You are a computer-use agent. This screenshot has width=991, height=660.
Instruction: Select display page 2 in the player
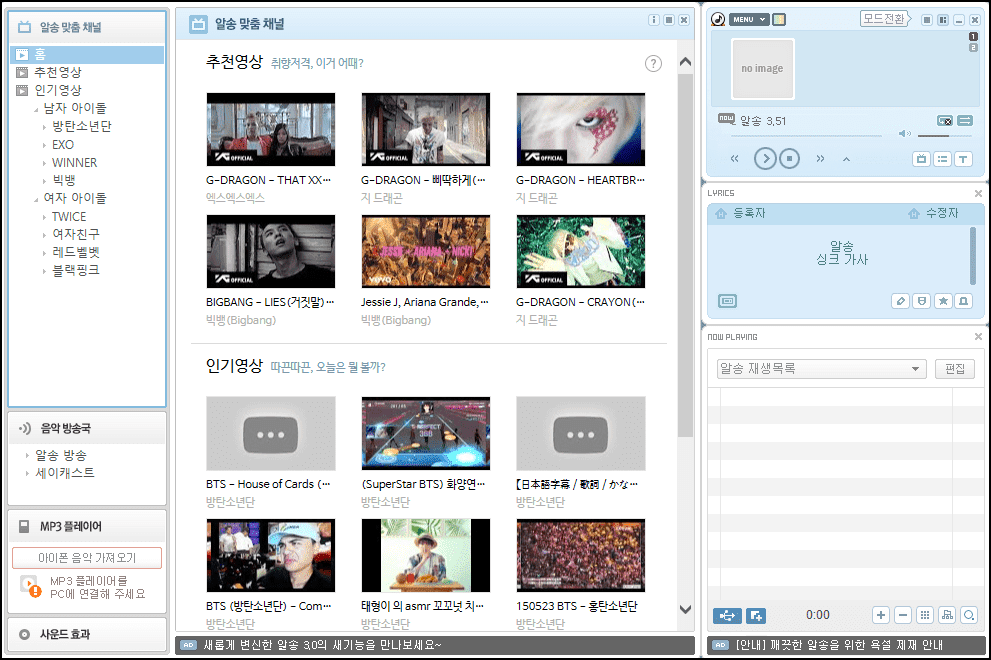tap(973, 47)
